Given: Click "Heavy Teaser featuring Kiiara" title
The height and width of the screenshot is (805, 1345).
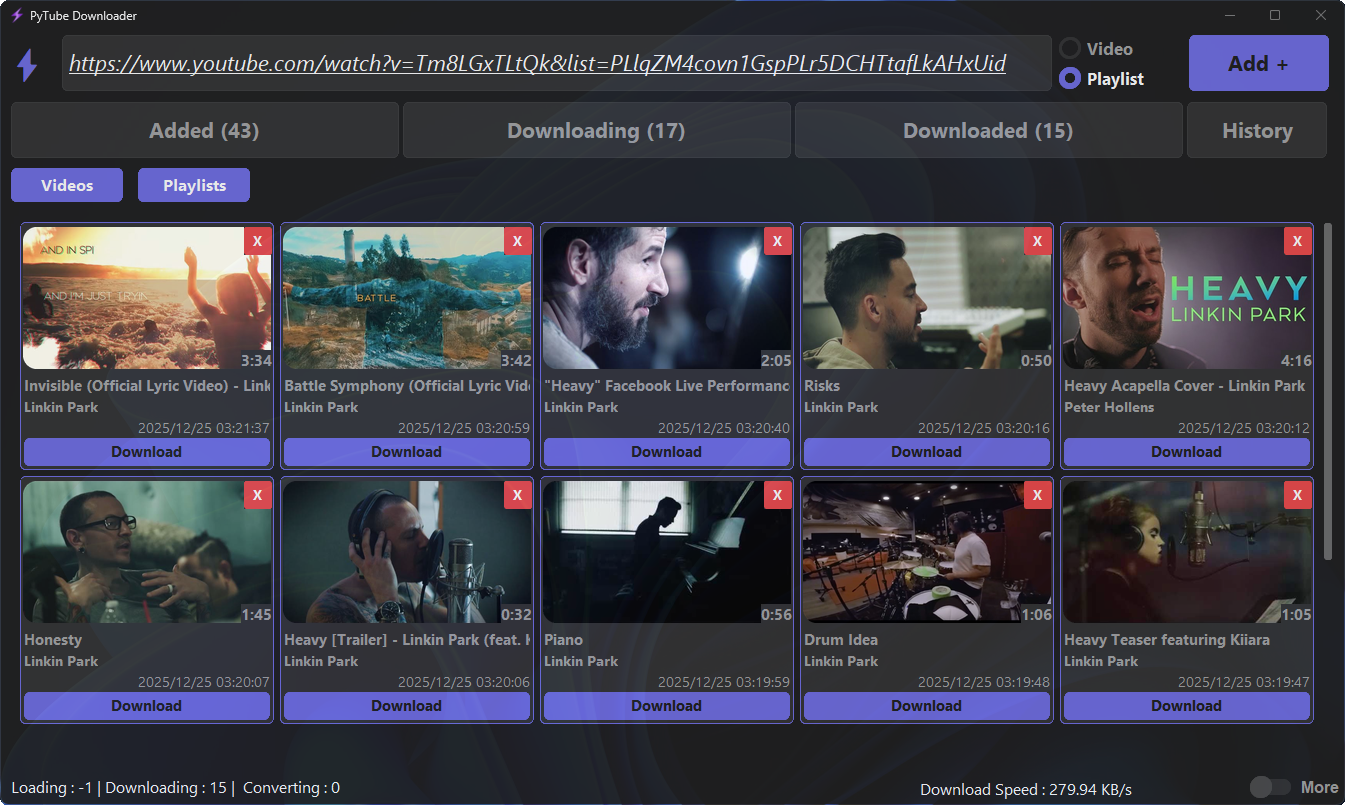Looking at the screenshot, I should click(1167, 640).
